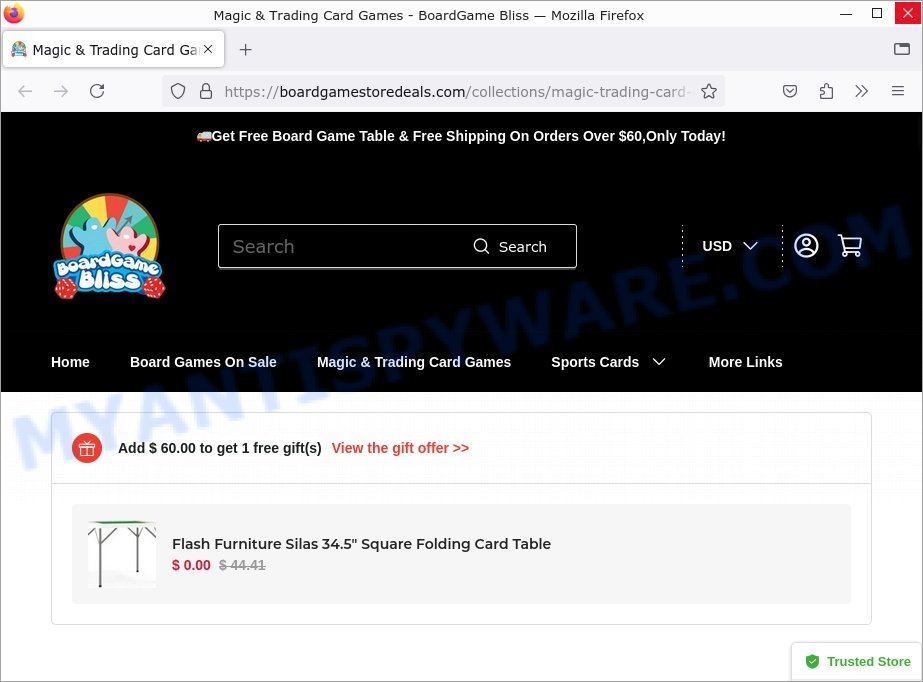Viewport: 923px width, 682px height.
Task: Reload the current page
Action: point(97,91)
